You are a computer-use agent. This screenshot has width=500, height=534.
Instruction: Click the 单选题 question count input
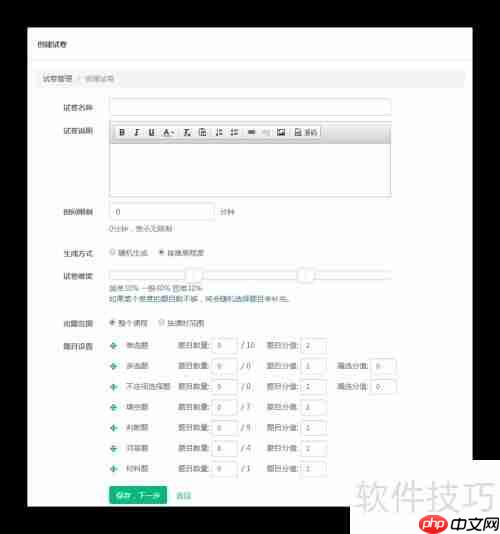[x=224, y=346]
